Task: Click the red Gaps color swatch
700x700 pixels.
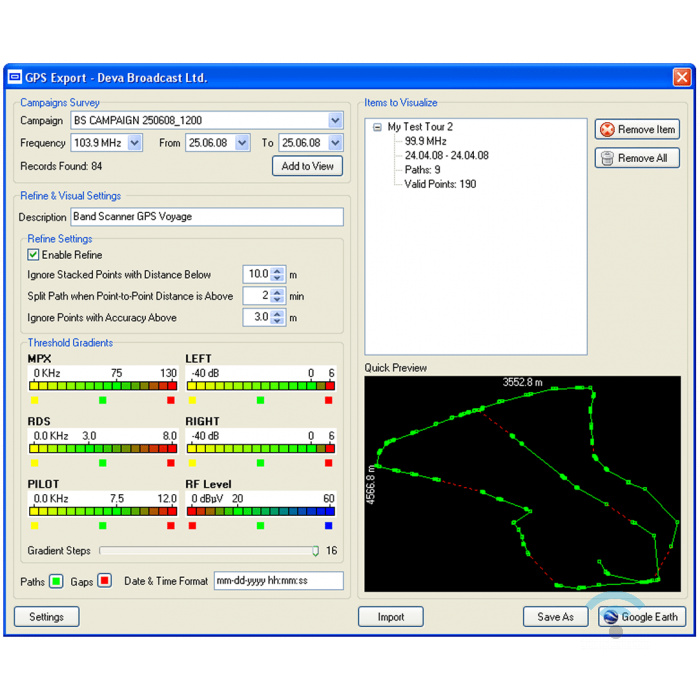Action: 104,581
